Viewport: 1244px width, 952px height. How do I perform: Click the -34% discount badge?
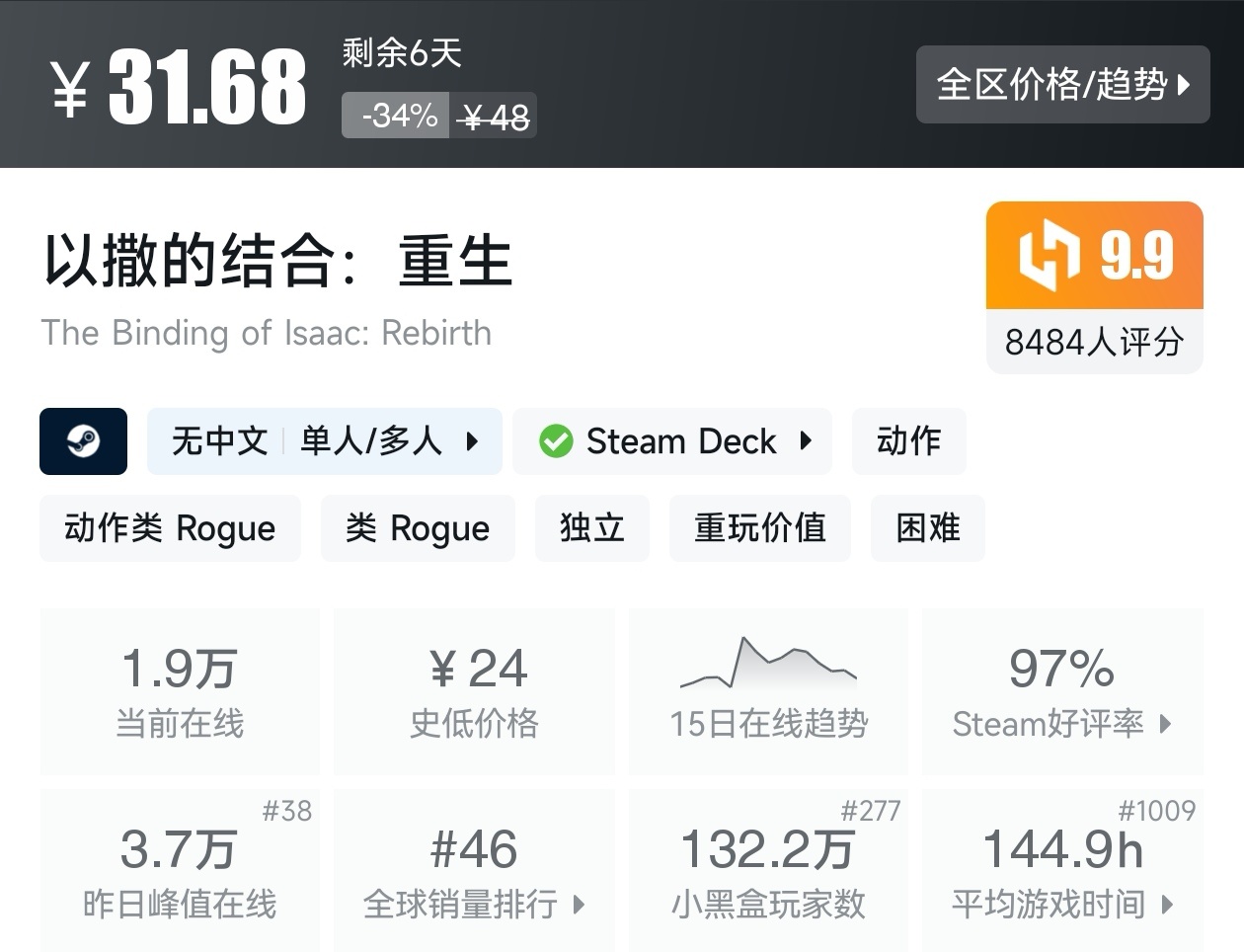pyautogui.click(x=398, y=117)
